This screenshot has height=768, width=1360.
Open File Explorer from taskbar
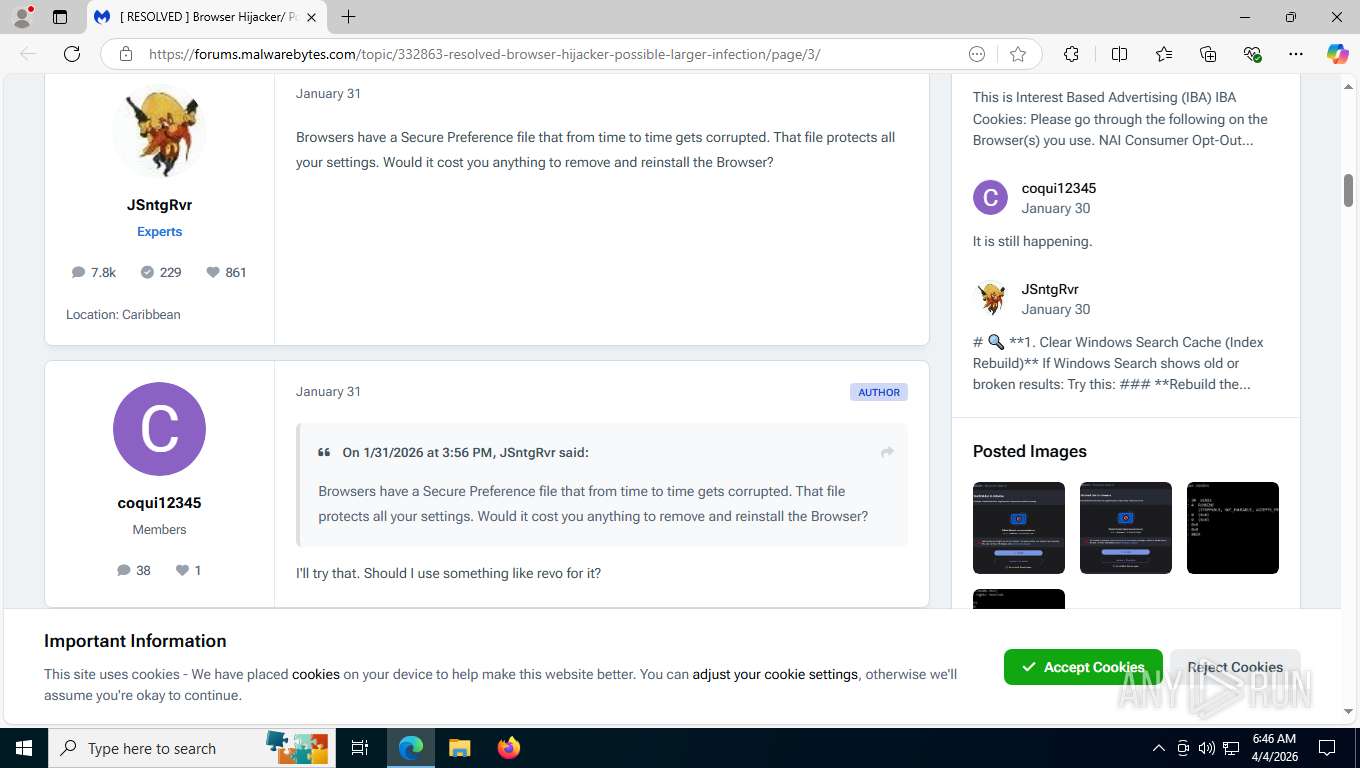click(459, 748)
